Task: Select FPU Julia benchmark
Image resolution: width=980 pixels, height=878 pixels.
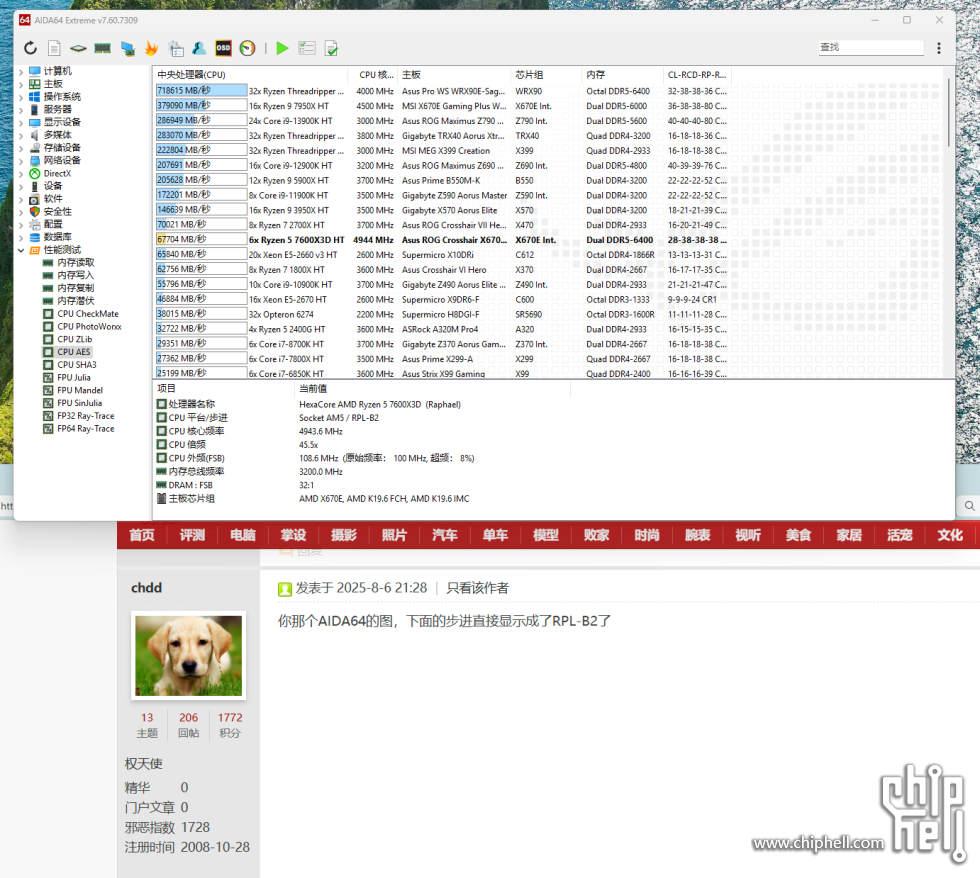Action: click(x=74, y=377)
